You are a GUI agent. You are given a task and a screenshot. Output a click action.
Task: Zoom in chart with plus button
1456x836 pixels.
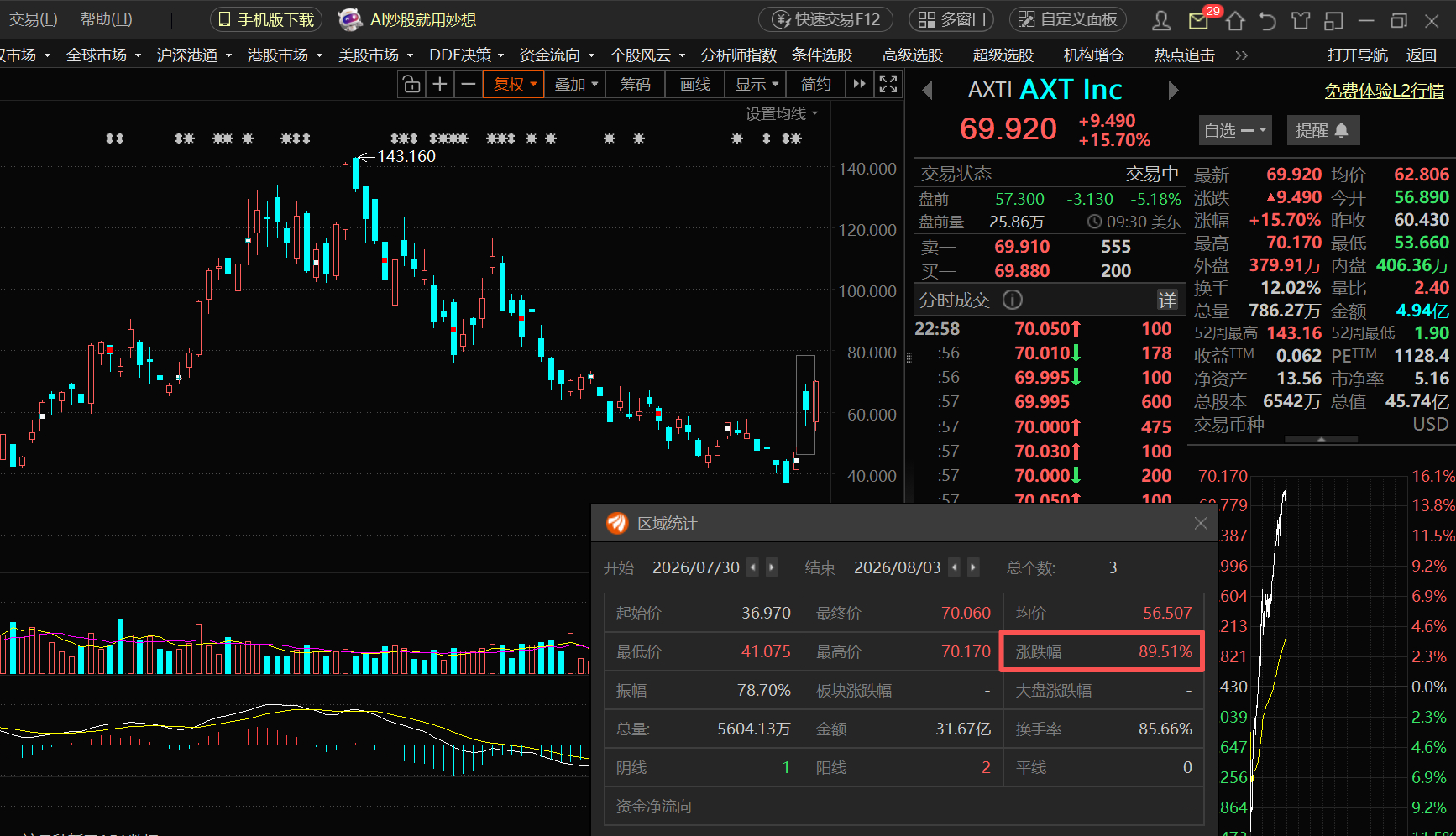[x=439, y=84]
